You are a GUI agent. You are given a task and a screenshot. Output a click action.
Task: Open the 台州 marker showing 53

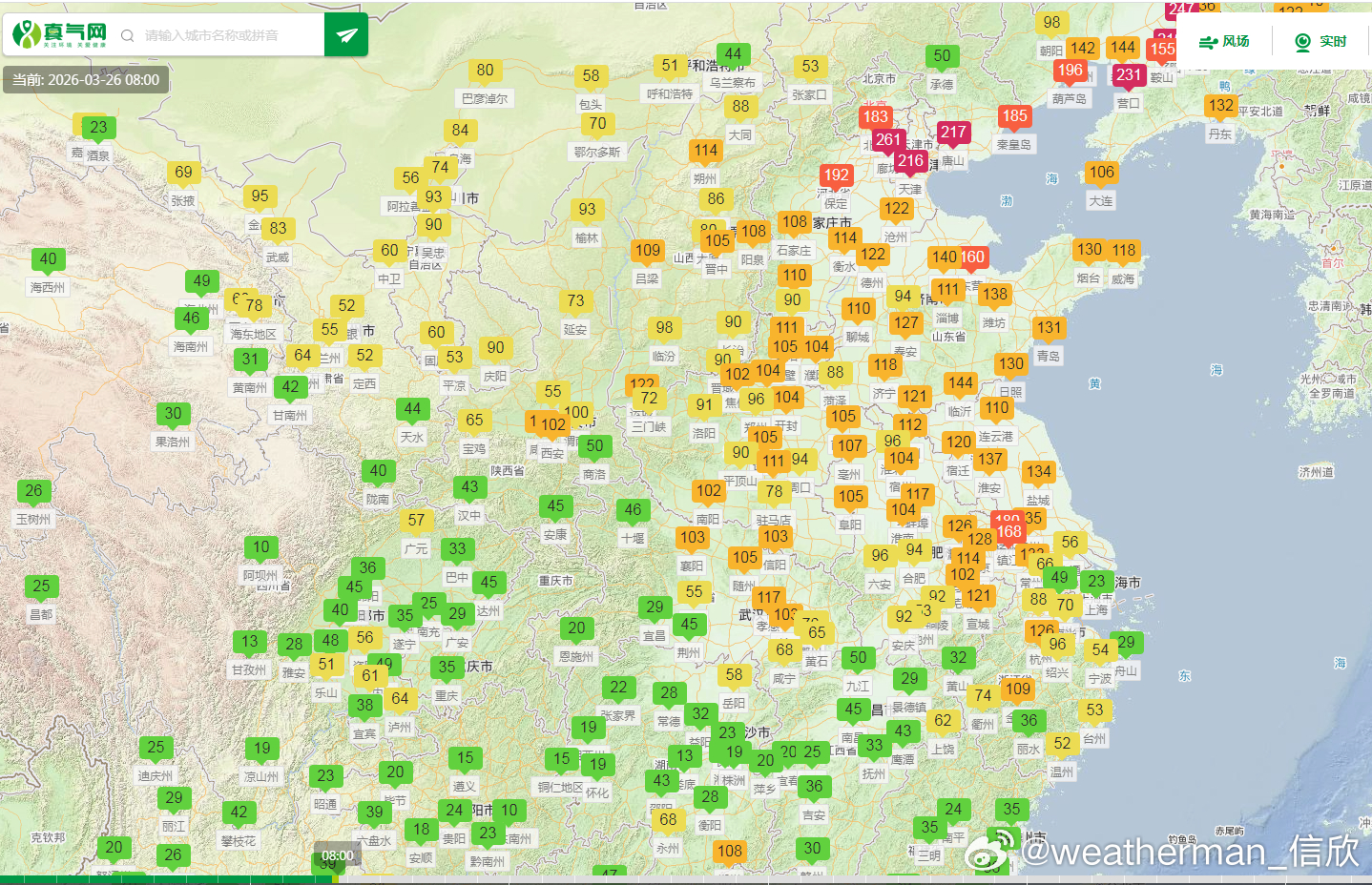point(1094,711)
